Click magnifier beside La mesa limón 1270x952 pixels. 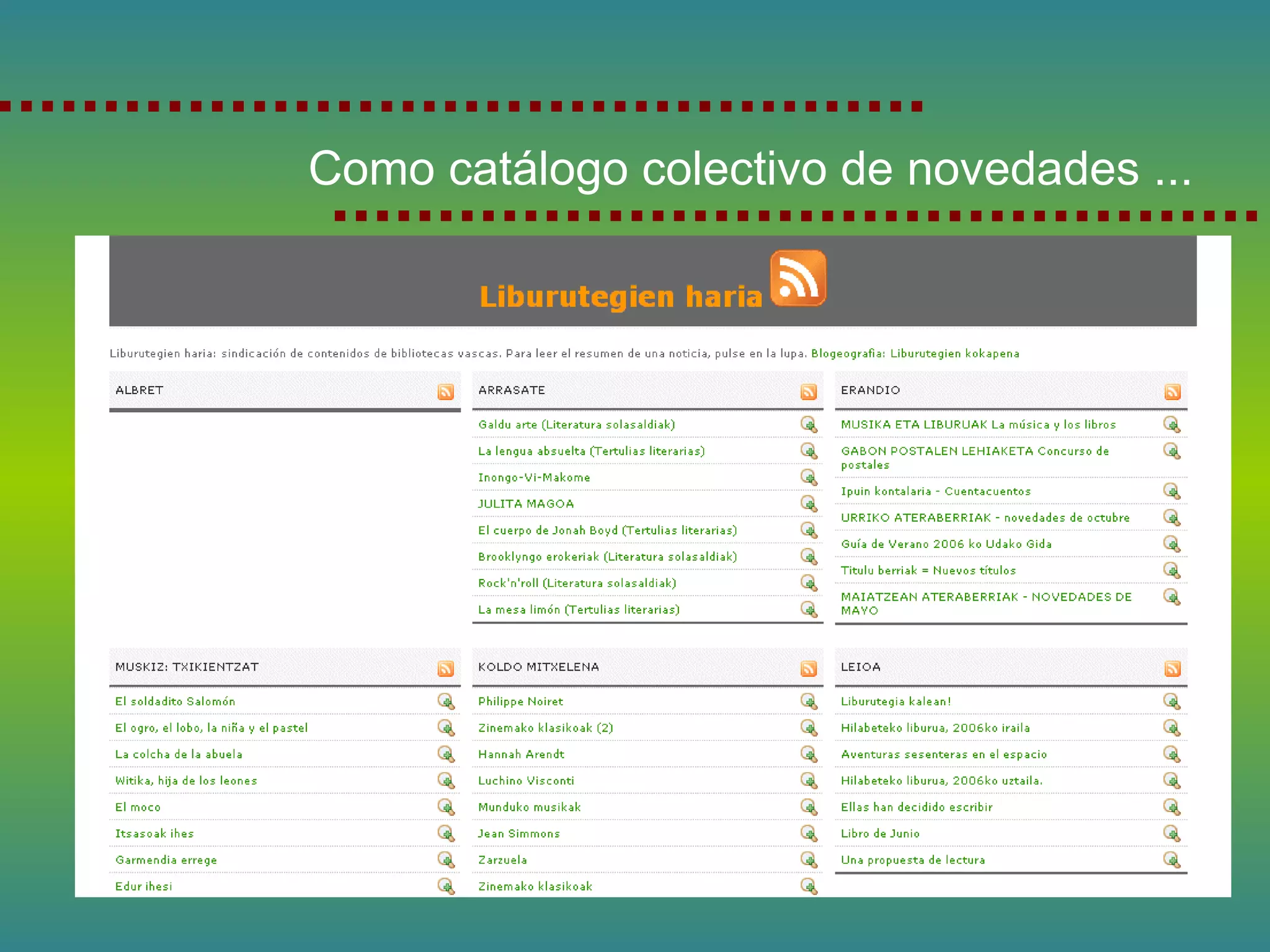coord(809,609)
